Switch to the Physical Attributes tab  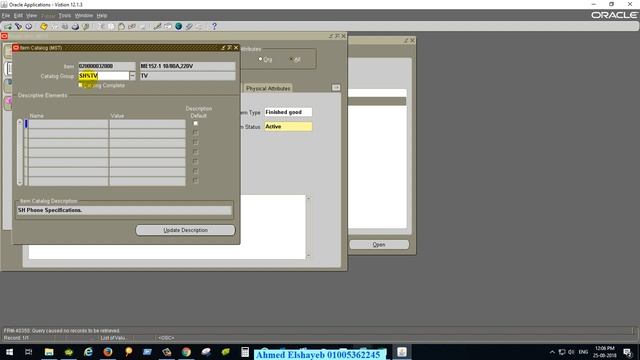(x=268, y=88)
